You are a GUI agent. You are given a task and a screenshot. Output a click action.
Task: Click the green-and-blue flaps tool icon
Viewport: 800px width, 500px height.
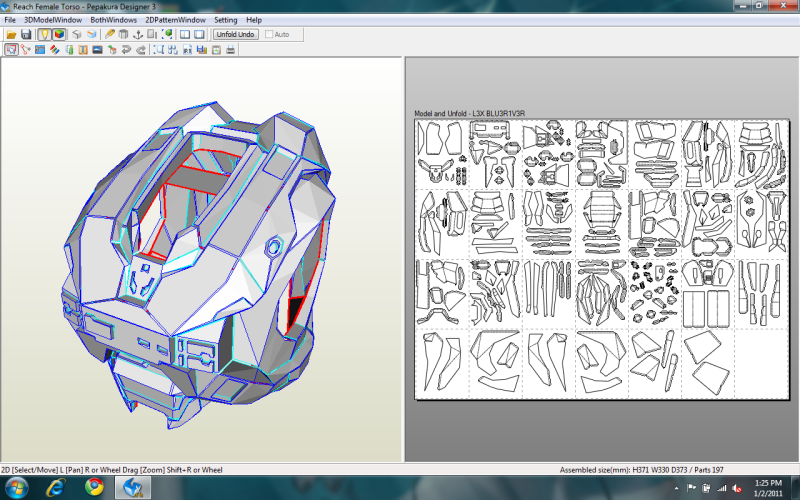point(69,50)
